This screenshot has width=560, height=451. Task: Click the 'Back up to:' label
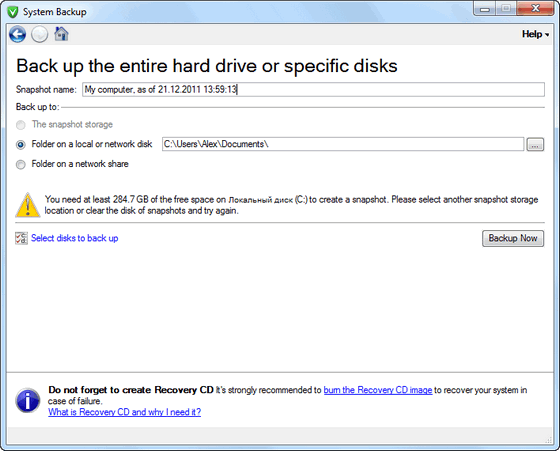coord(38,107)
